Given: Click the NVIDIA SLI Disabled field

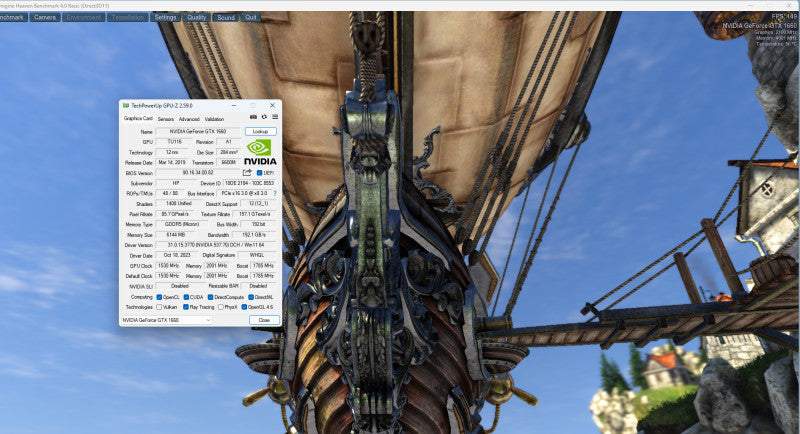Looking at the screenshot, I should [x=180, y=286].
